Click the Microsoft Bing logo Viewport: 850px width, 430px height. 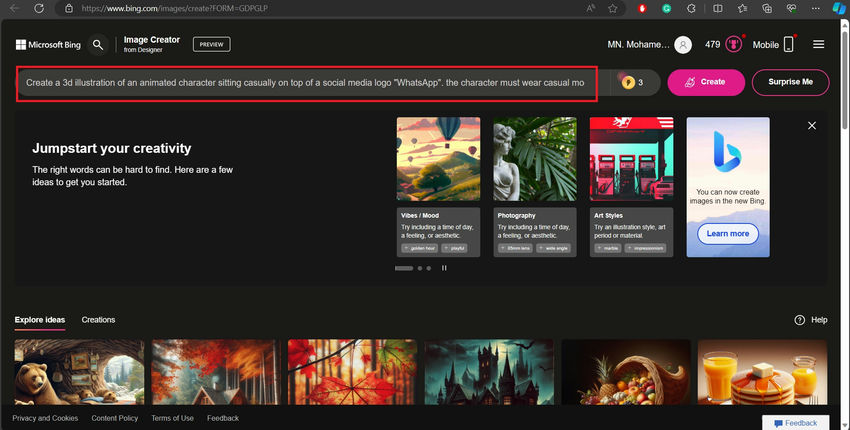coord(48,44)
